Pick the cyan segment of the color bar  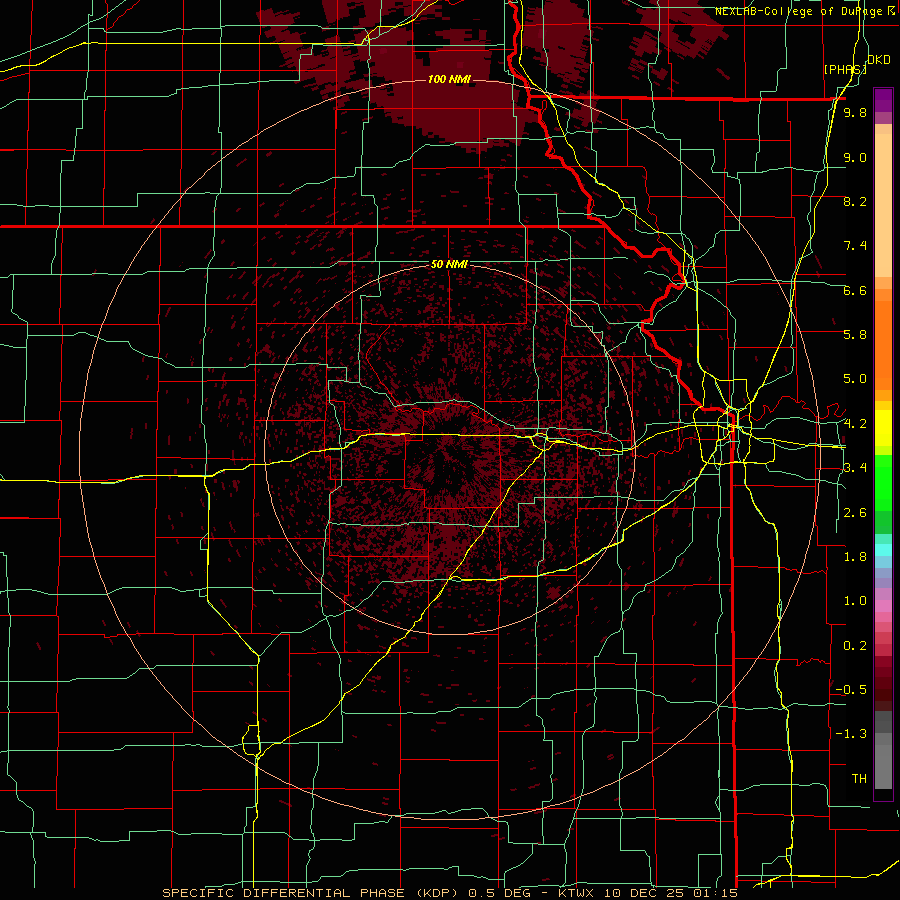883,550
